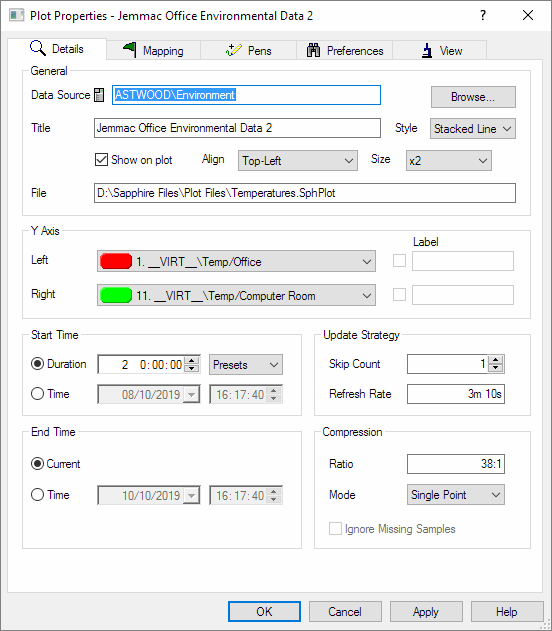Switch to the Mapping tab

pyautogui.click(x=153, y=50)
